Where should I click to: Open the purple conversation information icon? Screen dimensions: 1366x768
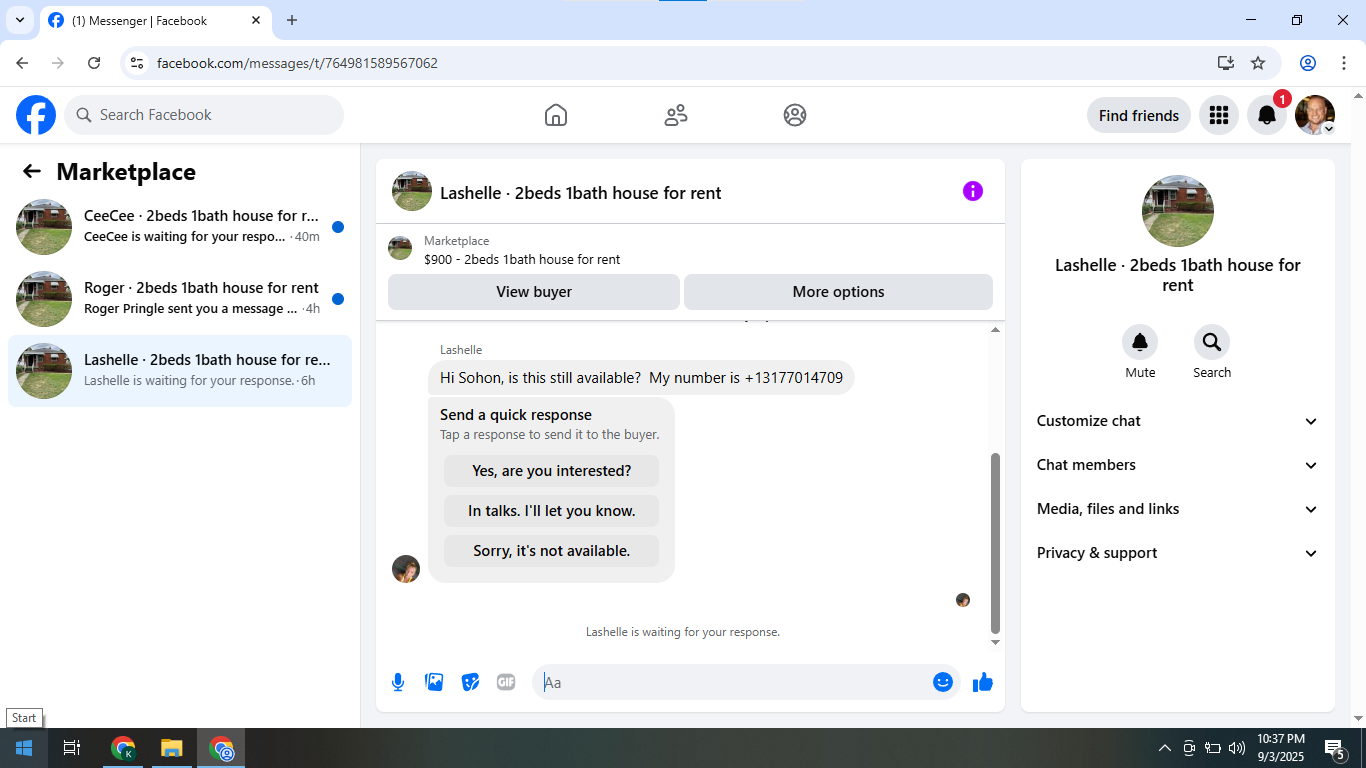pos(973,191)
